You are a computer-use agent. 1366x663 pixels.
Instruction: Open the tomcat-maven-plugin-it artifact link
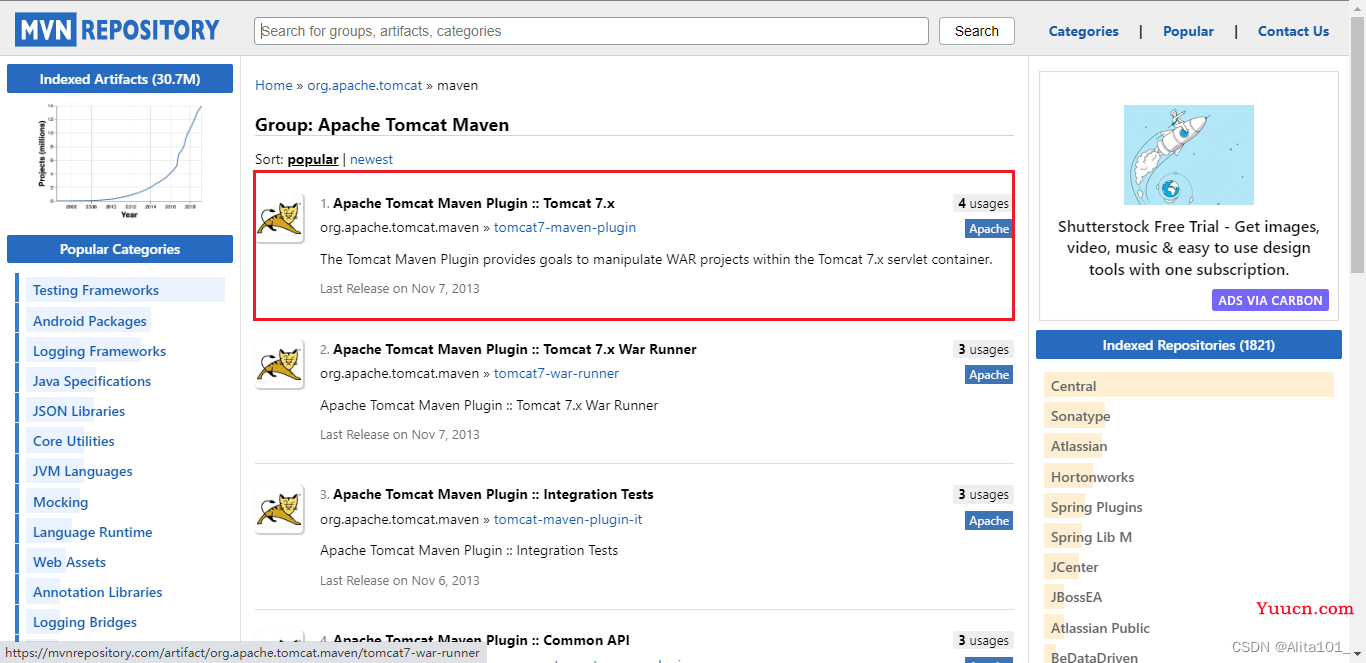point(568,519)
